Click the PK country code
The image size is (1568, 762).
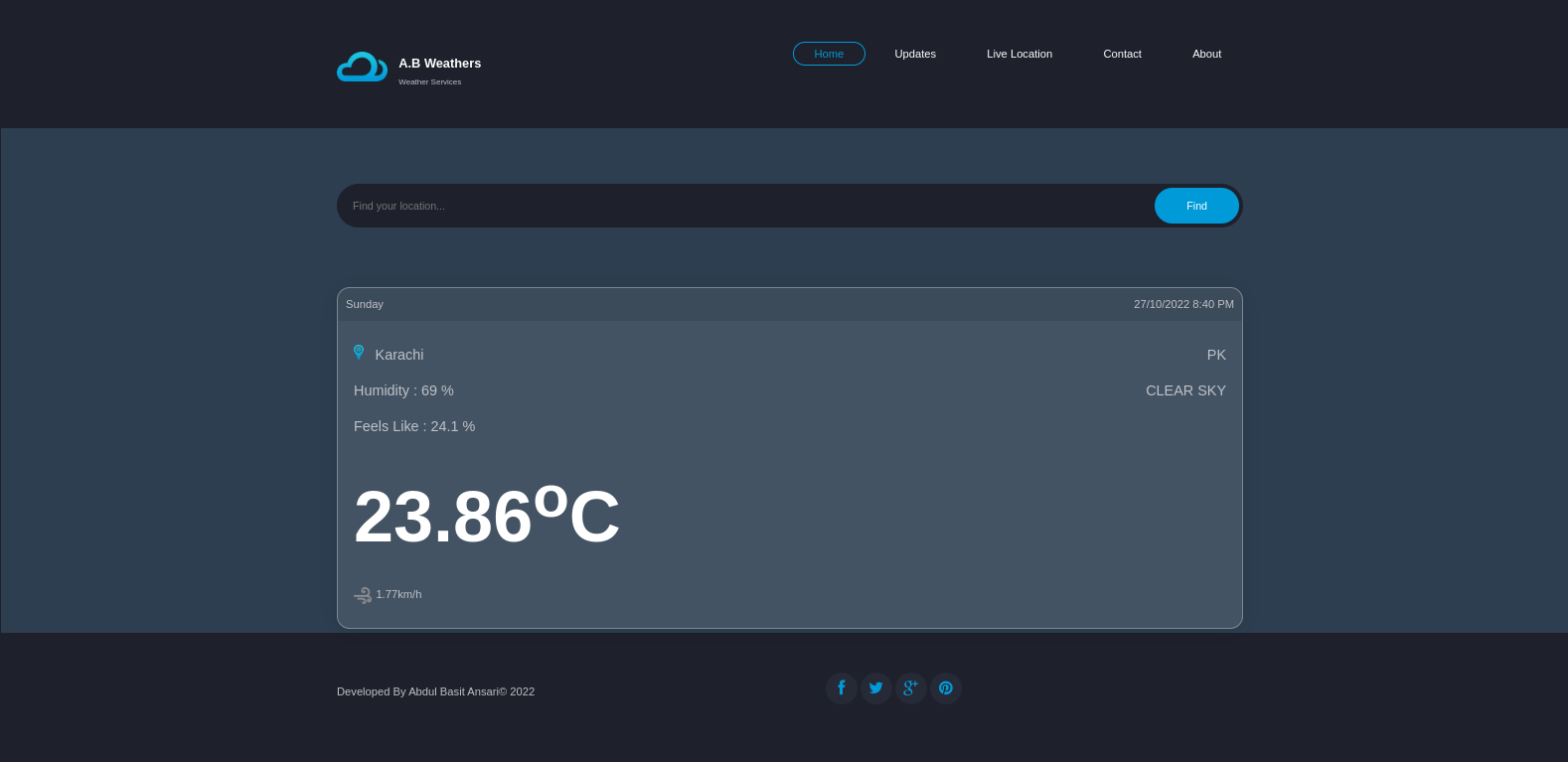point(1216,355)
